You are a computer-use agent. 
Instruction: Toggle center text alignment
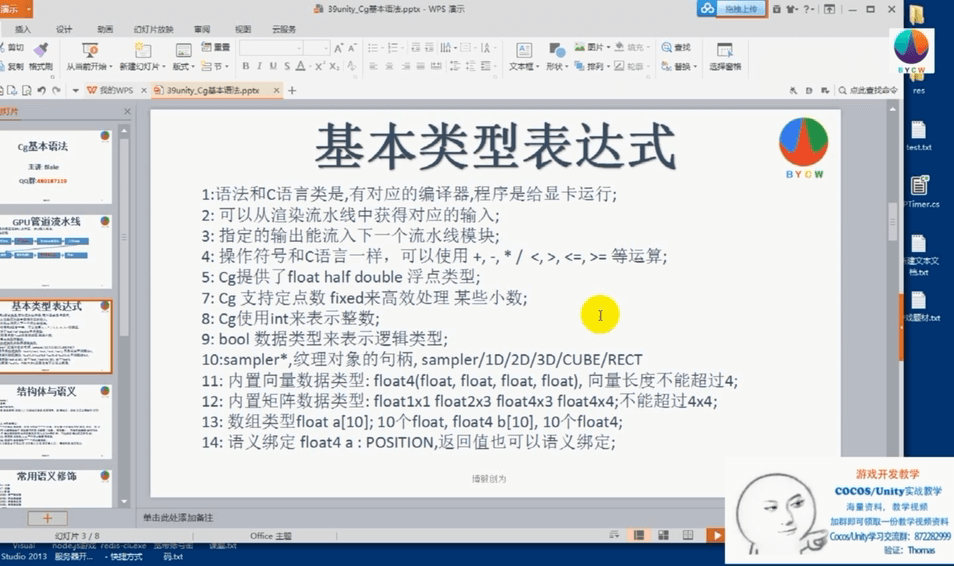pyautogui.click(x=389, y=66)
